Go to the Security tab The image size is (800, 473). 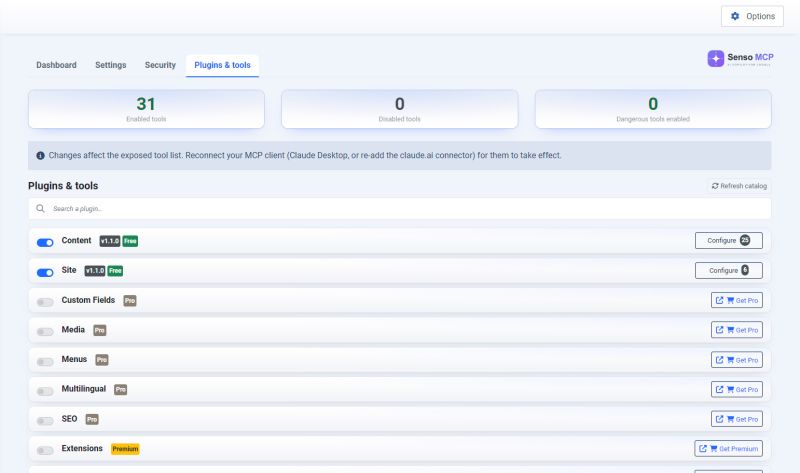tap(160, 65)
